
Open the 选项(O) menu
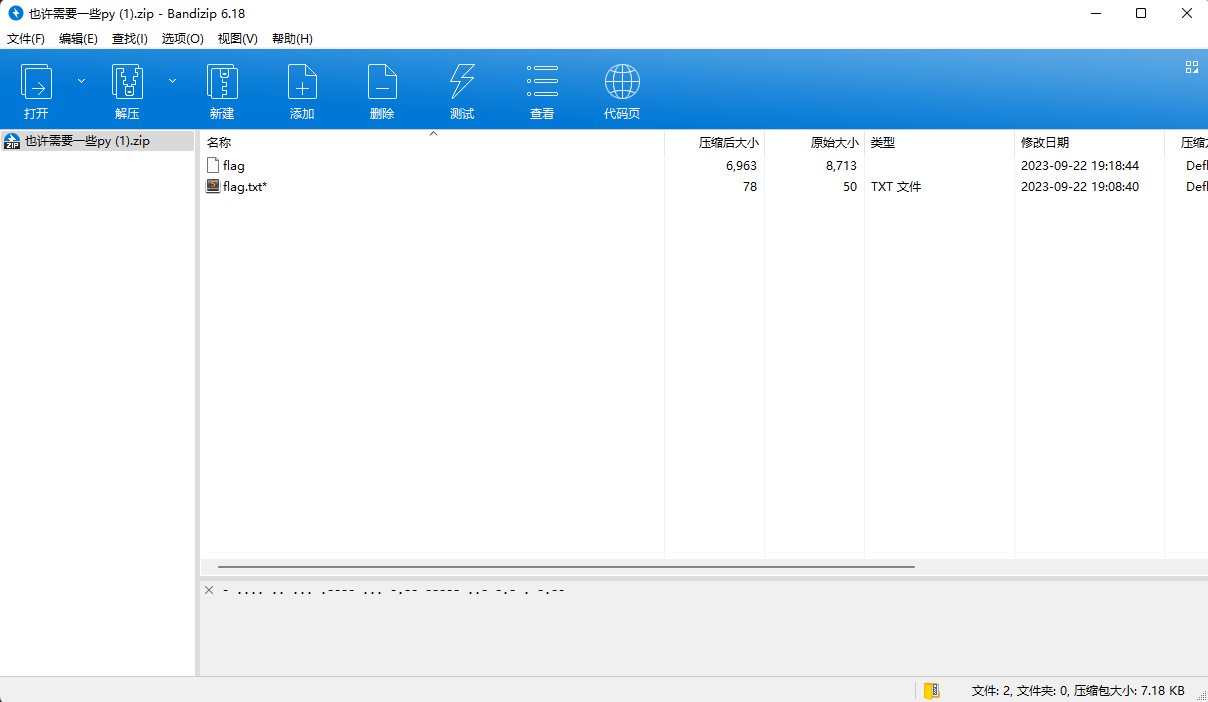182,38
